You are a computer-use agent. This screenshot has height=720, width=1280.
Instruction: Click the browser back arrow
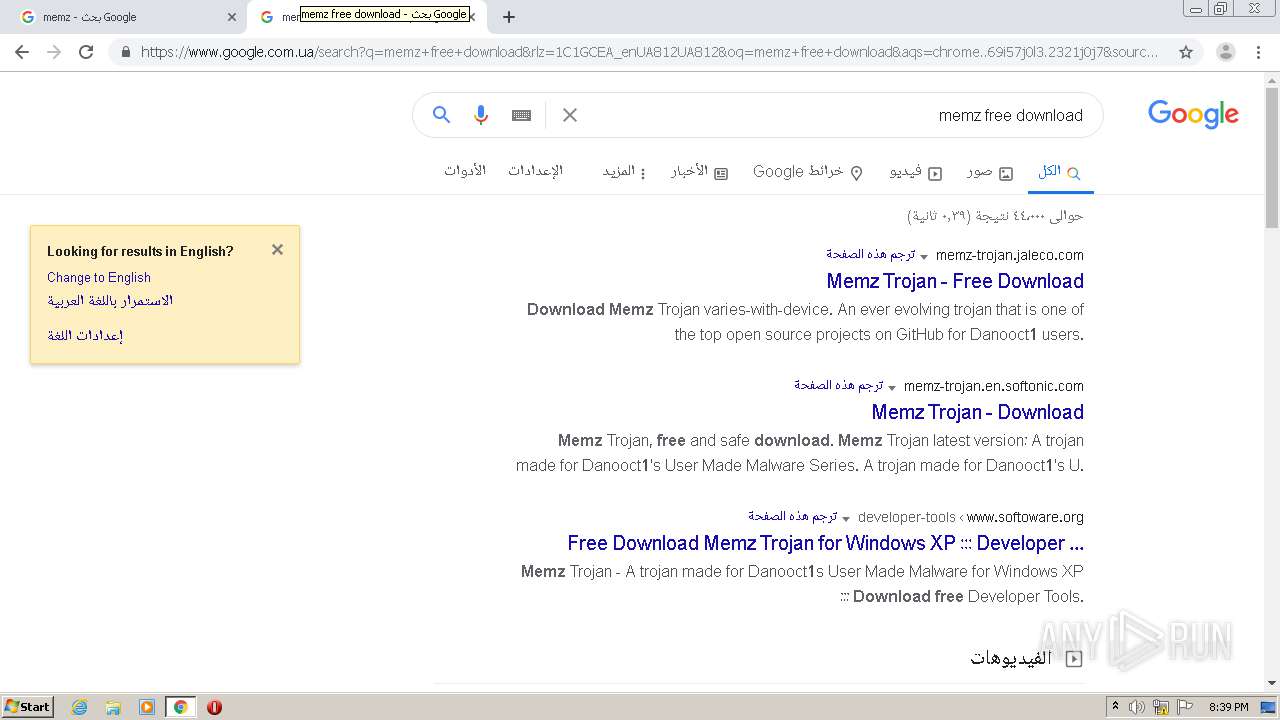[x=22, y=52]
